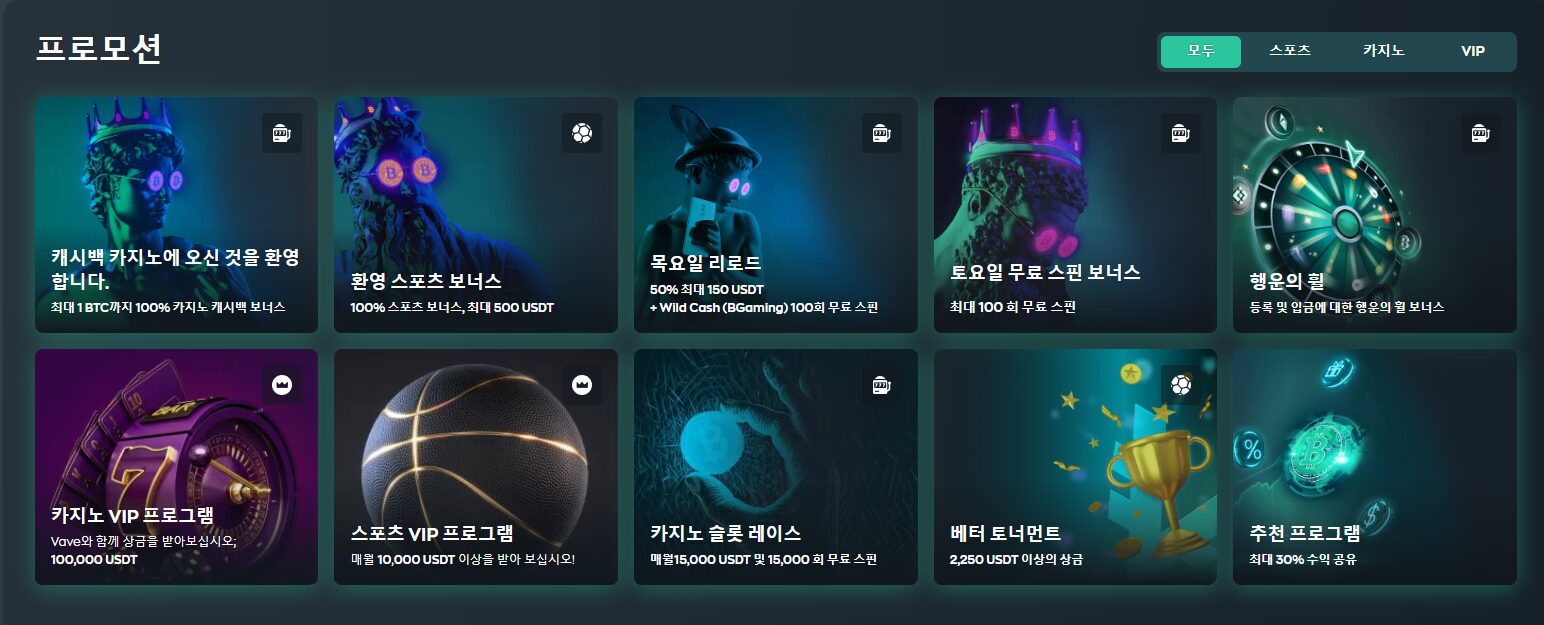1544x625 pixels.
Task: Switch to the 스포츠 tab
Action: coord(1290,52)
